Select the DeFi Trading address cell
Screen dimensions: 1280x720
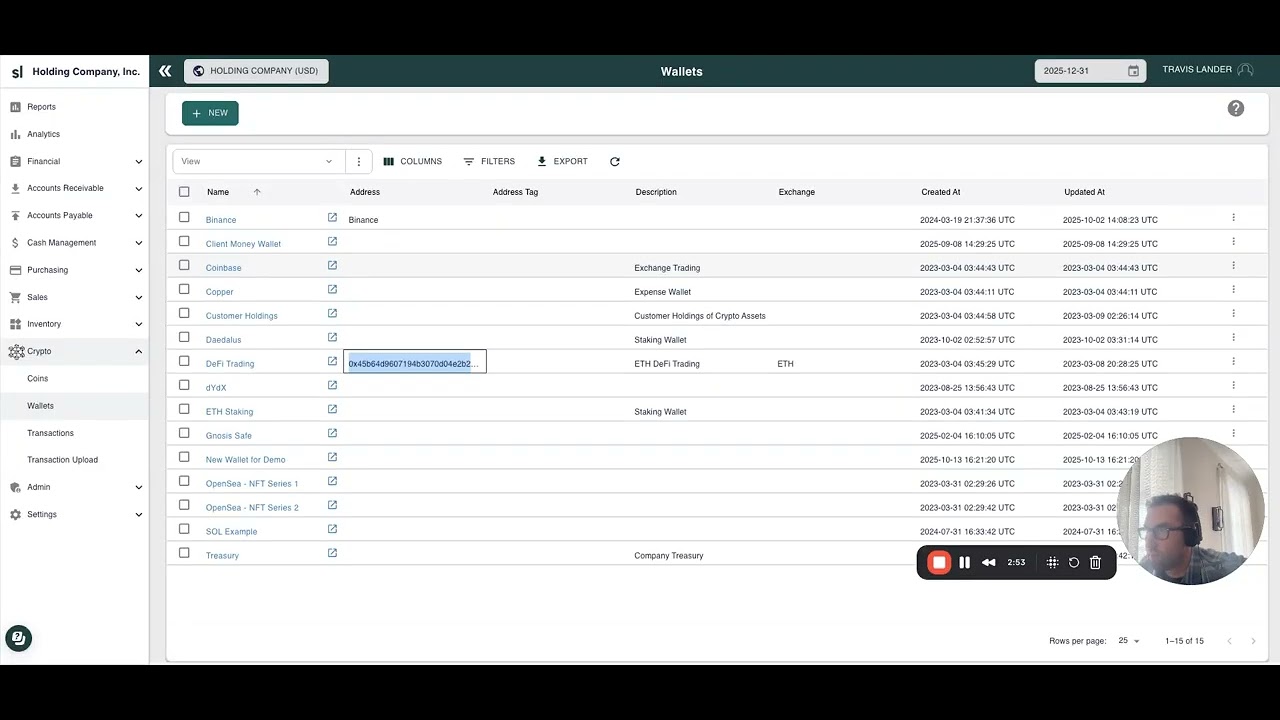pyautogui.click(x=415, y=362)
